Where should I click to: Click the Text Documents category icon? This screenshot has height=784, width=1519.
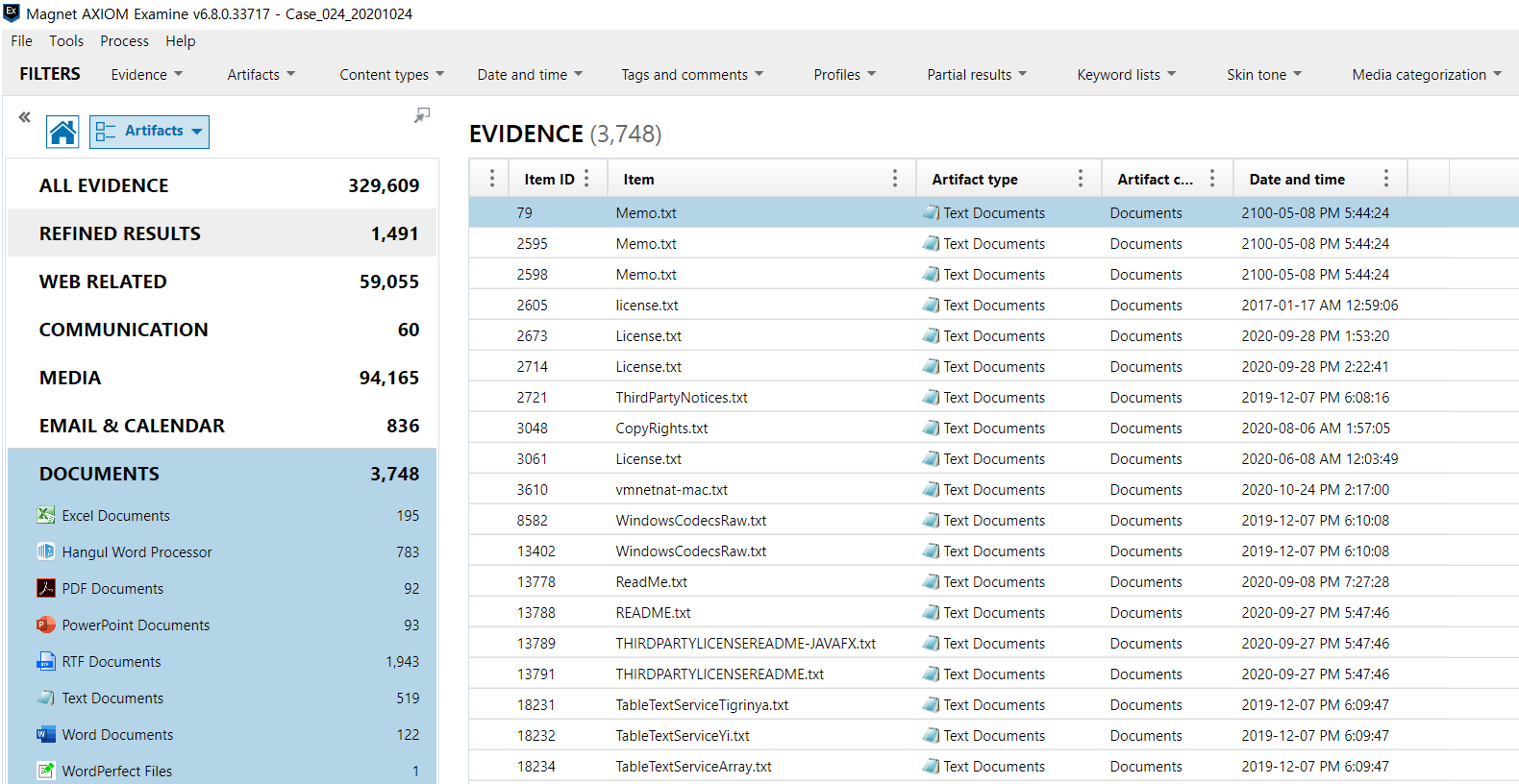[x=45, y=698]
